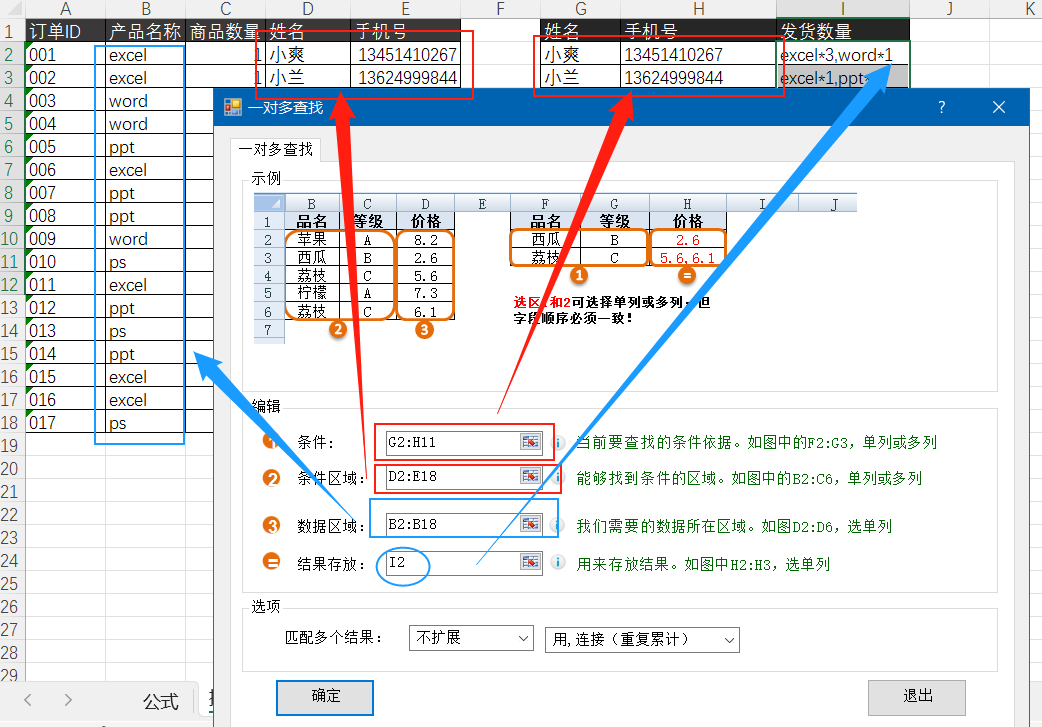The height and width of the screenshot is (727, 1042).
Task: Click cell with 产品名称 header
Action: (146, 31)
